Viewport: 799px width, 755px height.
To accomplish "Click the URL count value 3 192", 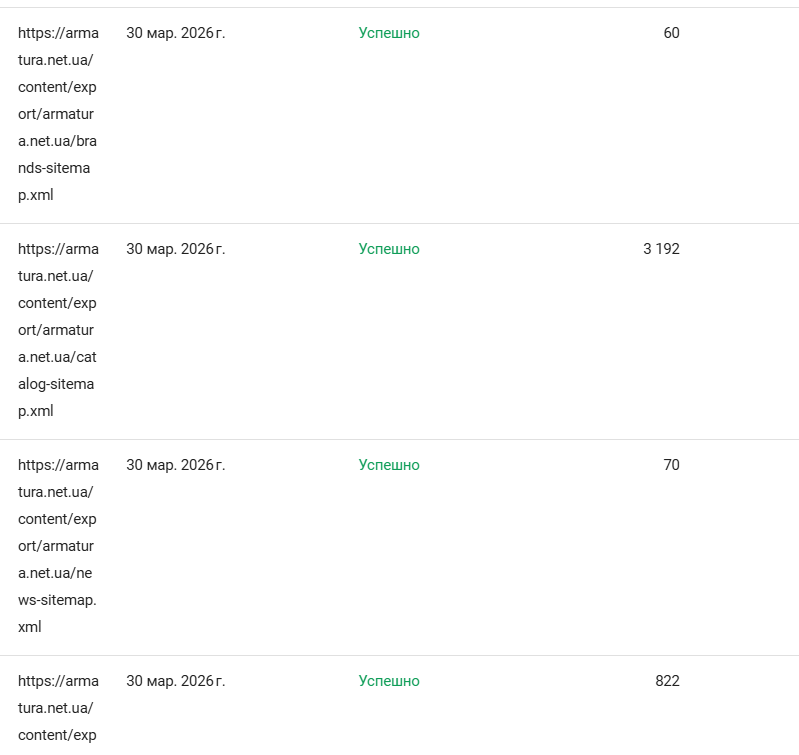I will pos(661,249).
